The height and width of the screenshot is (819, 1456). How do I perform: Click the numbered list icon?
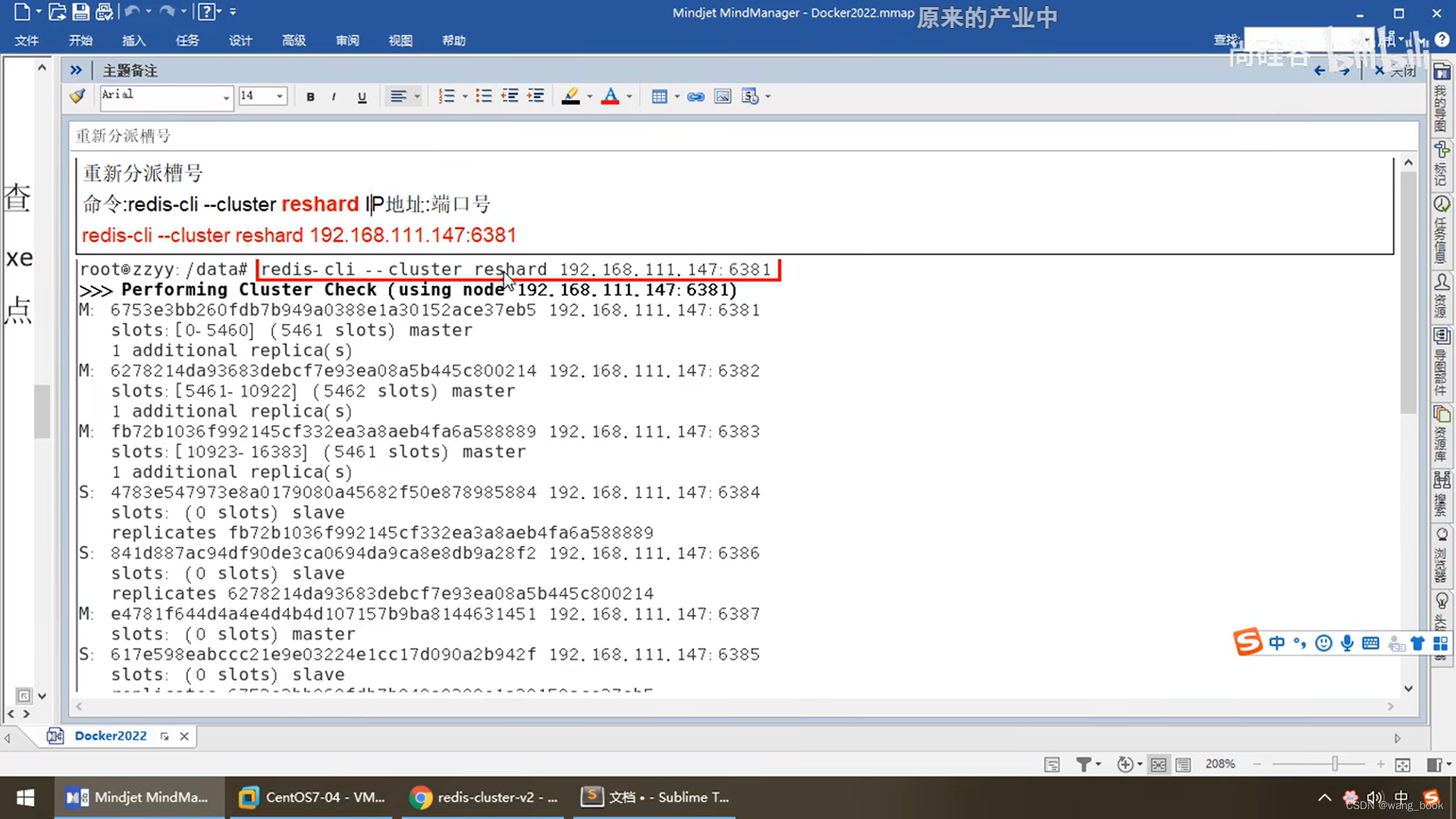(447, 96)
